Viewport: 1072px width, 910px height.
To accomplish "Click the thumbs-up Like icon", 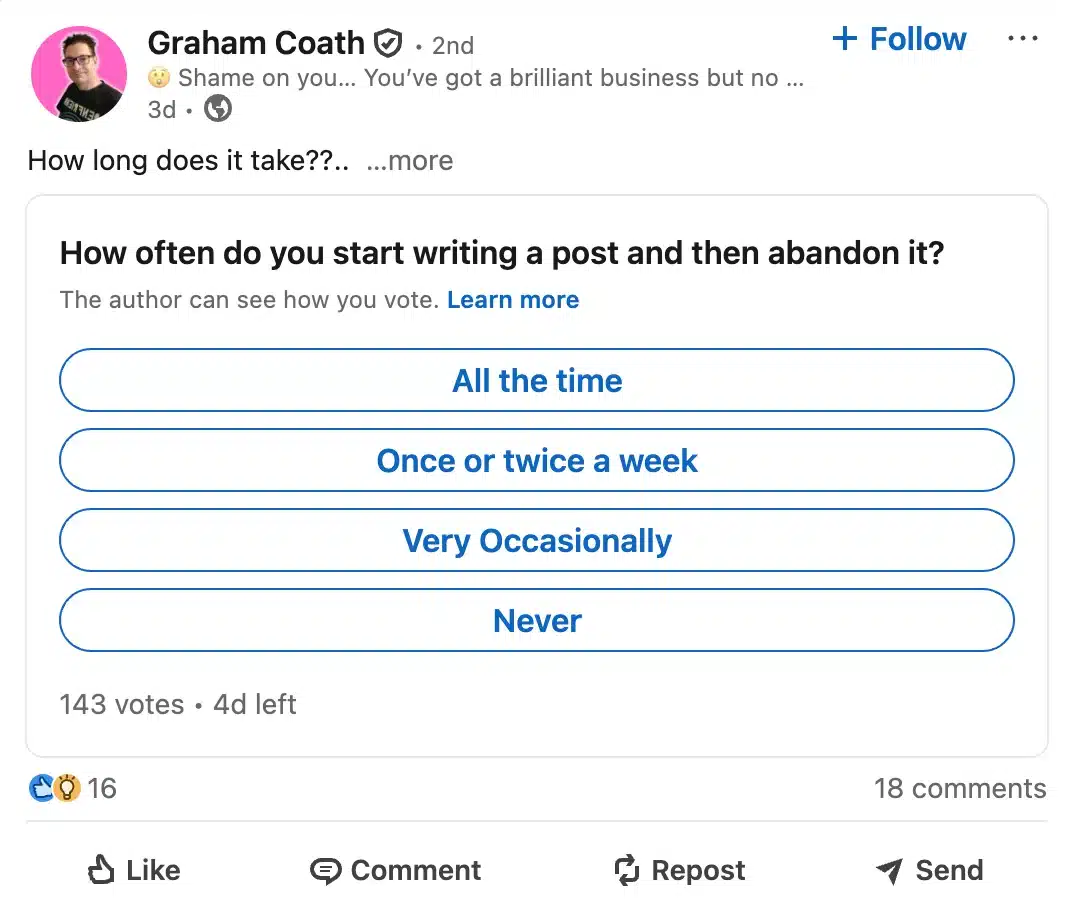I will 101,870.
